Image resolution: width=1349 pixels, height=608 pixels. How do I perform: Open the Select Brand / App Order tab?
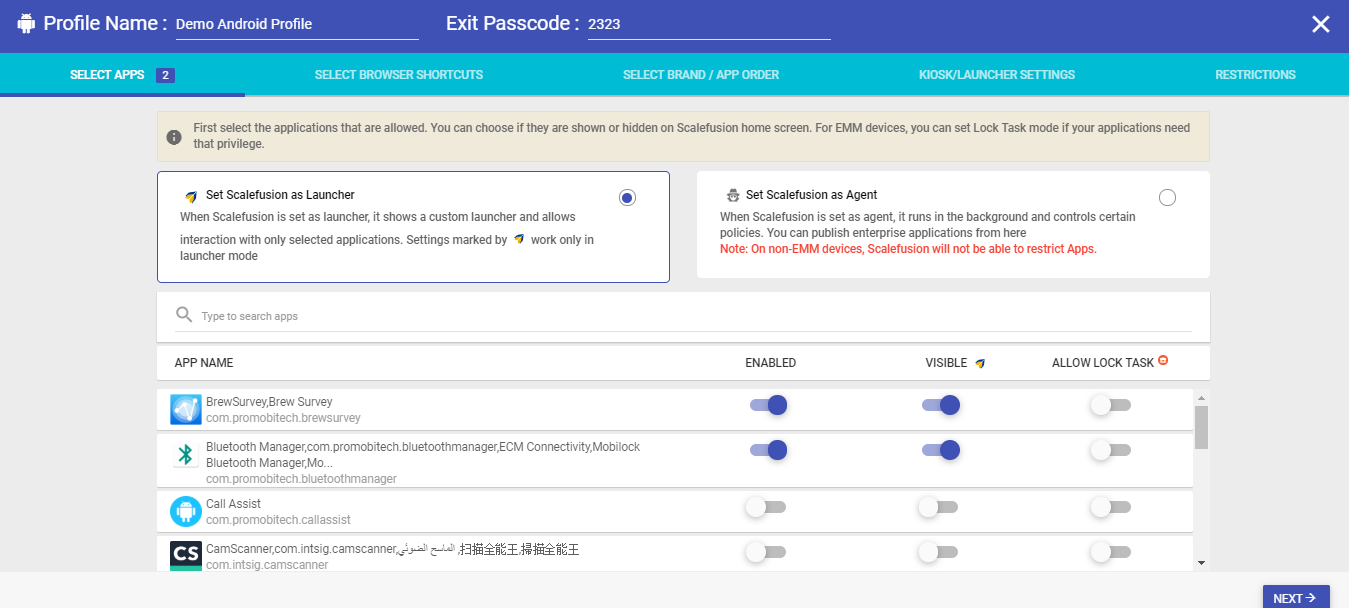[x=701, y=75]
